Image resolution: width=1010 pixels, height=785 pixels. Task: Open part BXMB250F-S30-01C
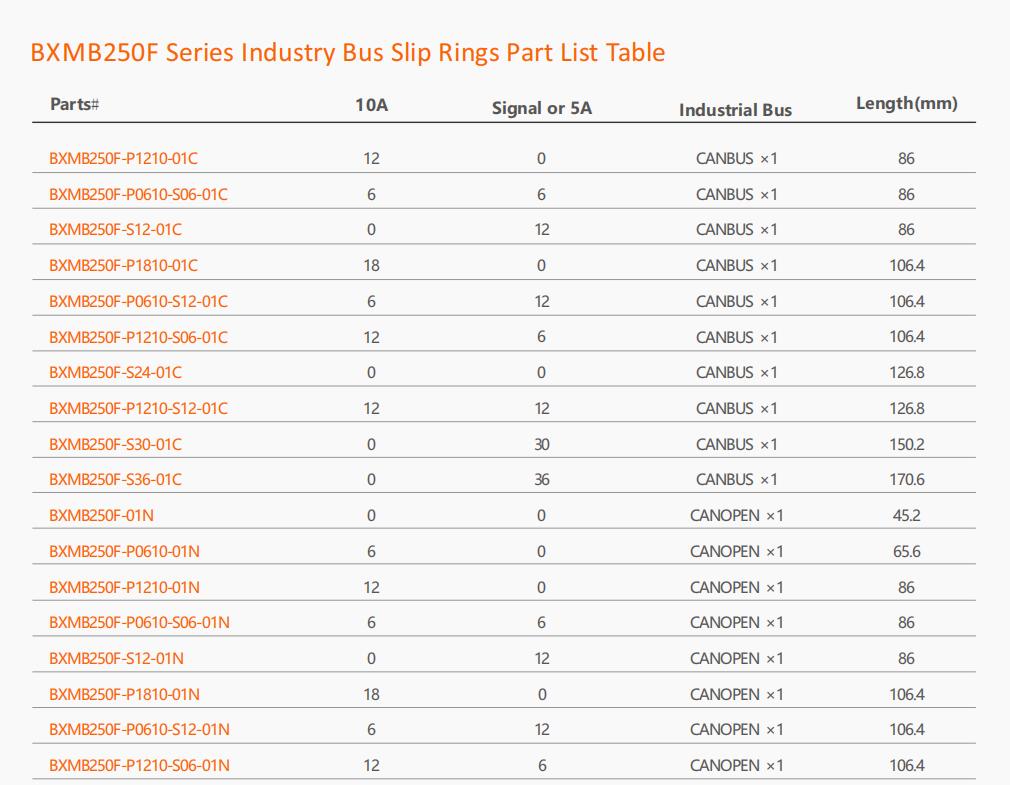click(x=115, y=444)
